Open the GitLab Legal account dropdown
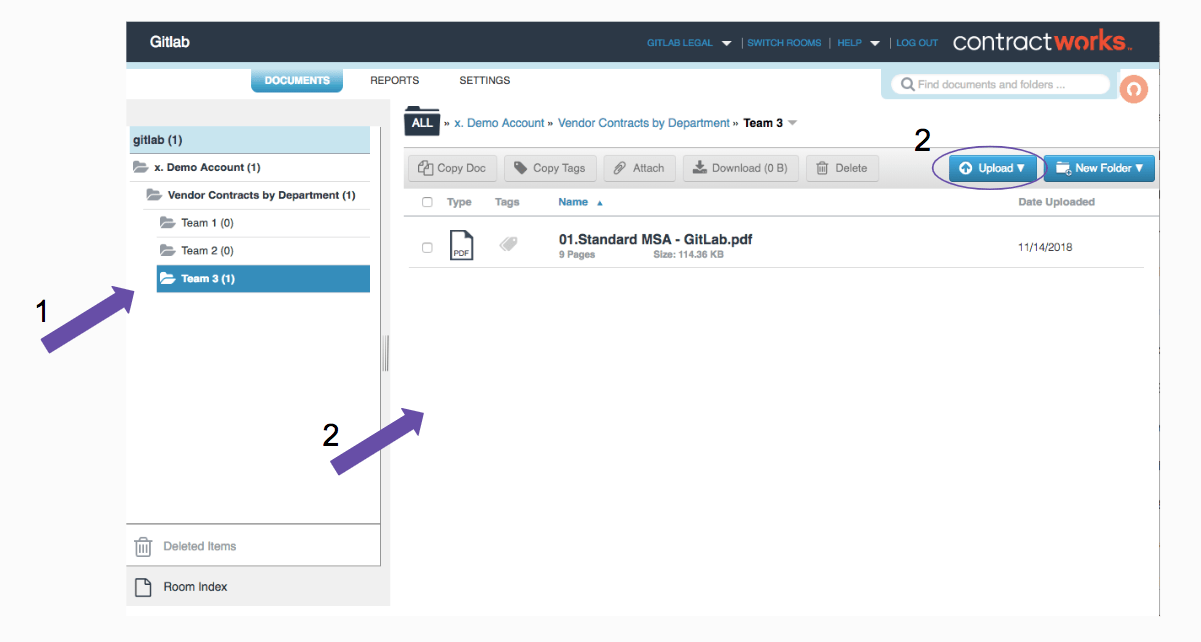 click(x=690, y=43)
